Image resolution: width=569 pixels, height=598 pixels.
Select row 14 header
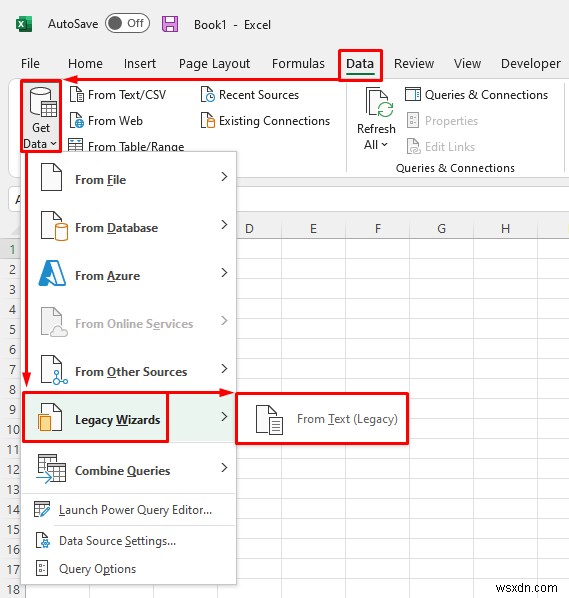(12, 509)
